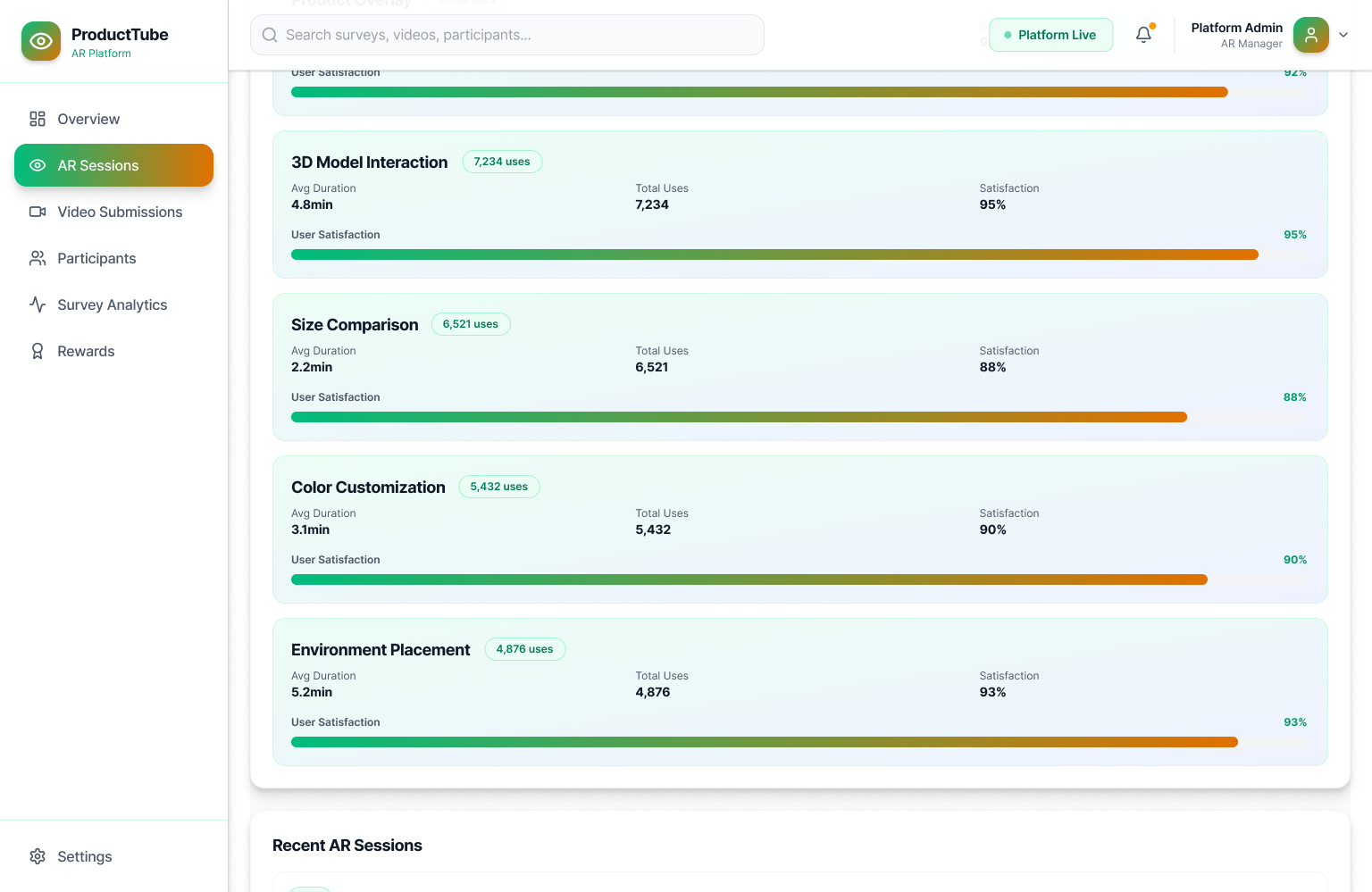Click the AR Sessions eye icon

(x=38, y=165)
